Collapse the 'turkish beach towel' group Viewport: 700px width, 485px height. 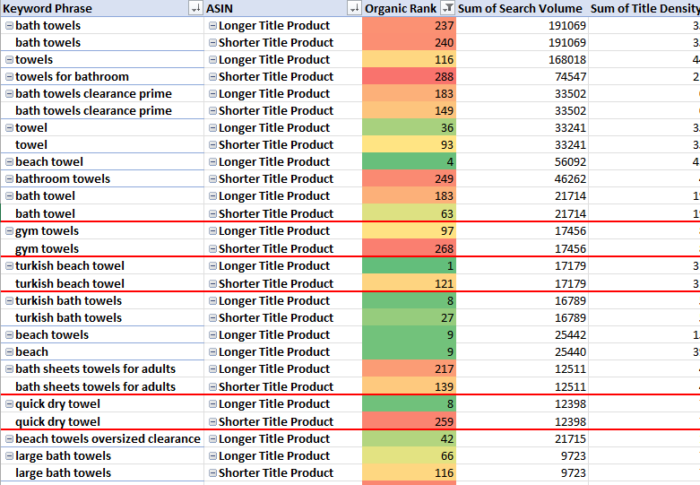tap(9, 266)
